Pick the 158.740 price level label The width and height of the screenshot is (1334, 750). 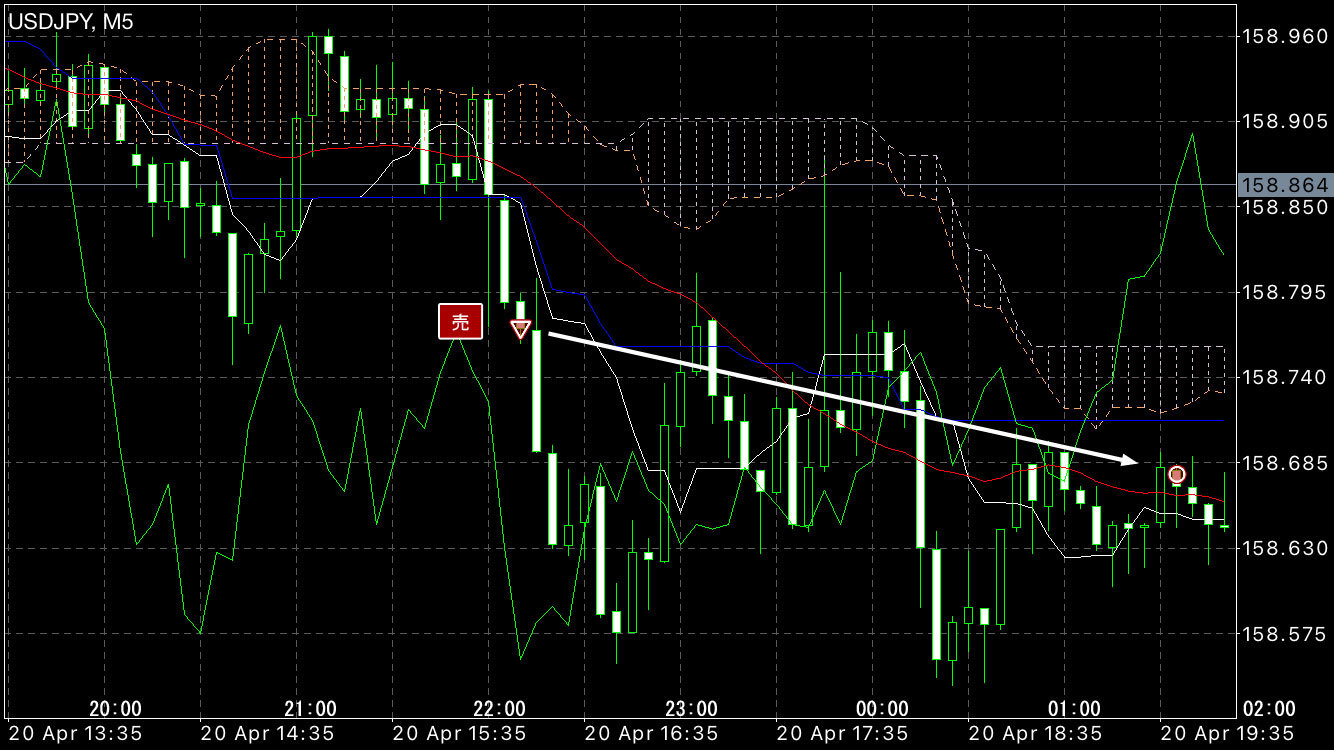(1284, 378)
